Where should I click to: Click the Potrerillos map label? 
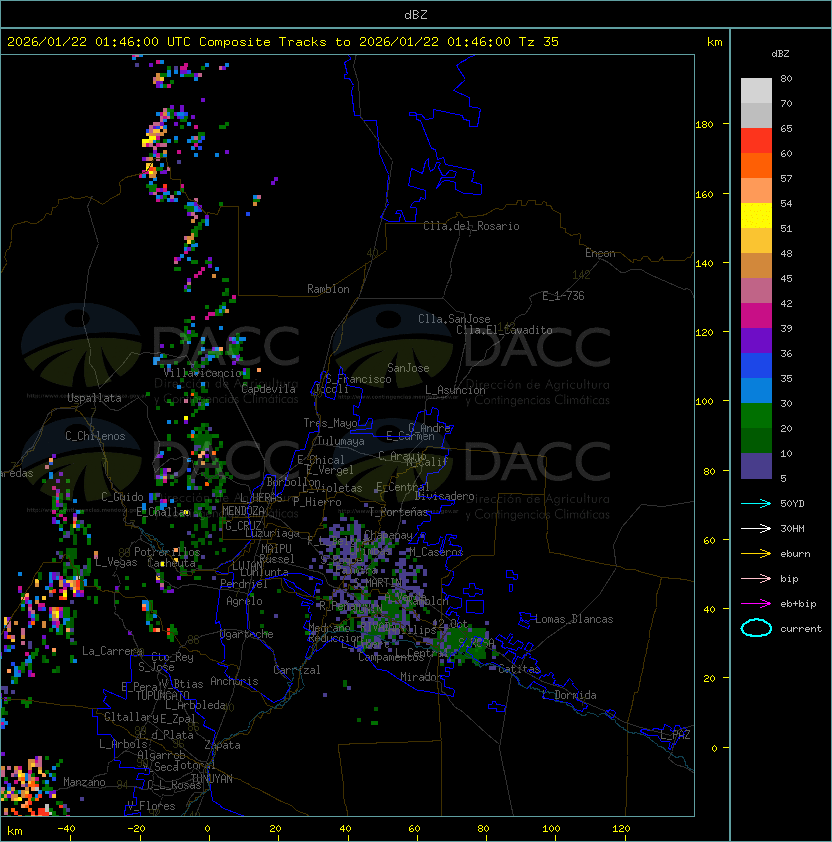coord(167,552)
